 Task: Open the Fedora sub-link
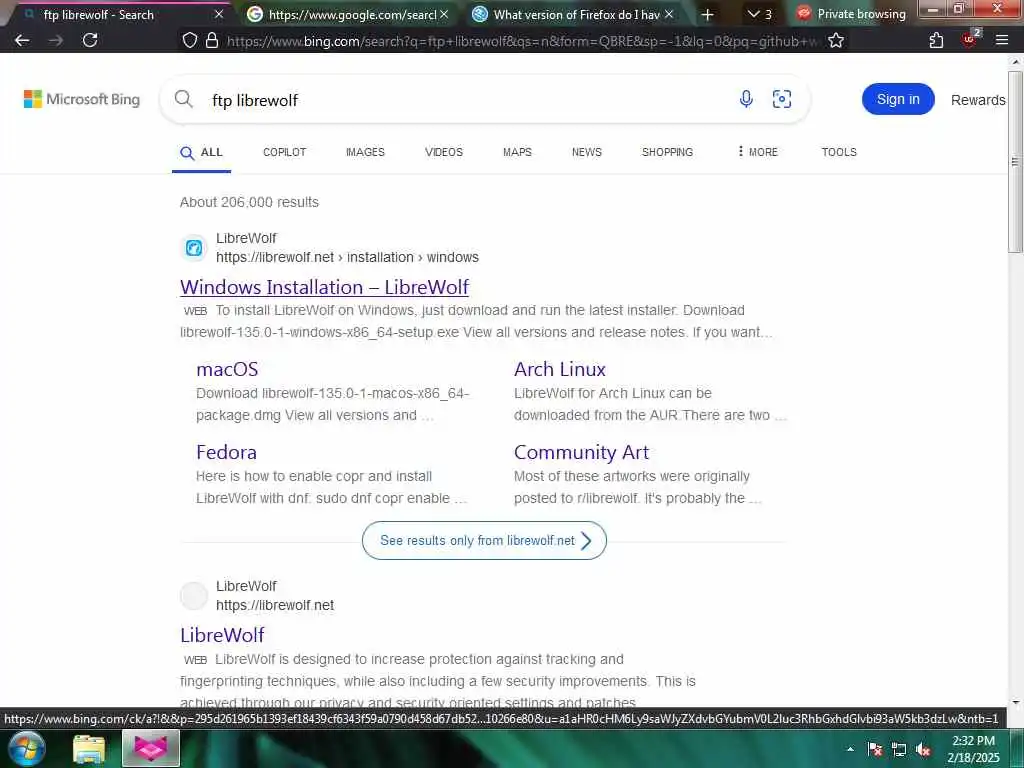click(226, 452)
